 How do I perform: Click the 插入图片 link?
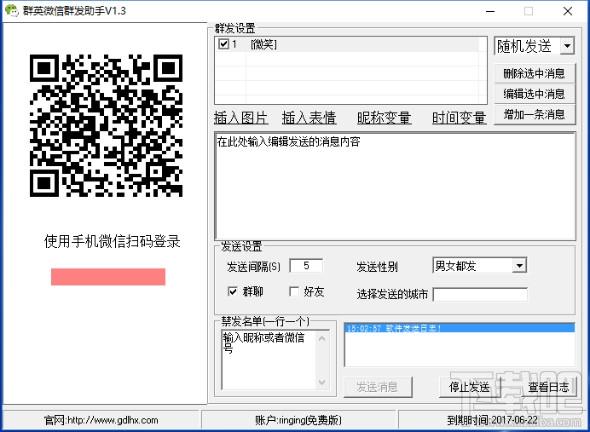pyautogui.click(x=241, y=118)
